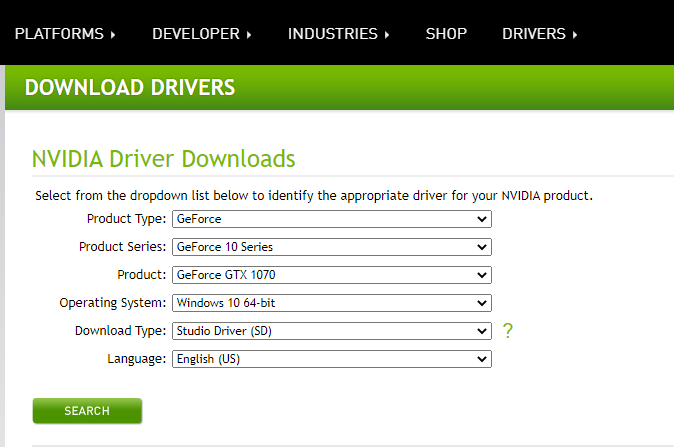The image size is (674, 447).
Task: Click the green question mark help icon
Action: coord(508,331)
